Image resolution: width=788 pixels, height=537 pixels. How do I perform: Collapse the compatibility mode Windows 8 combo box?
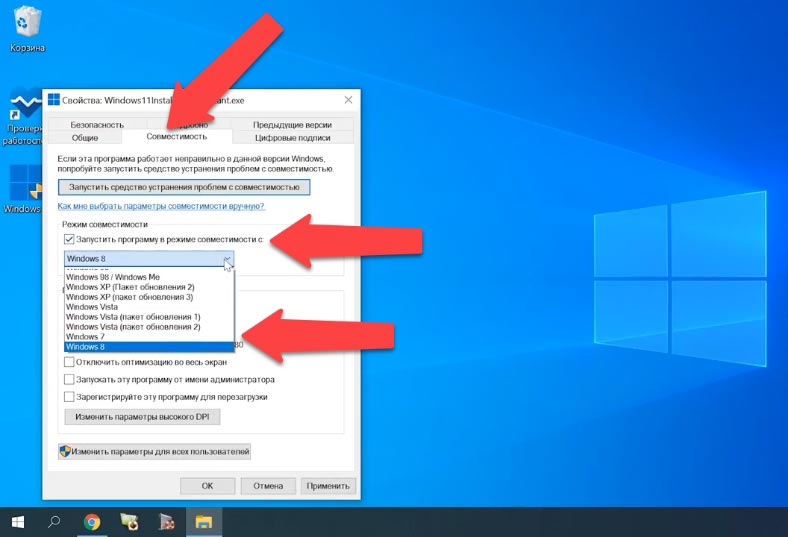coord(149,259)
